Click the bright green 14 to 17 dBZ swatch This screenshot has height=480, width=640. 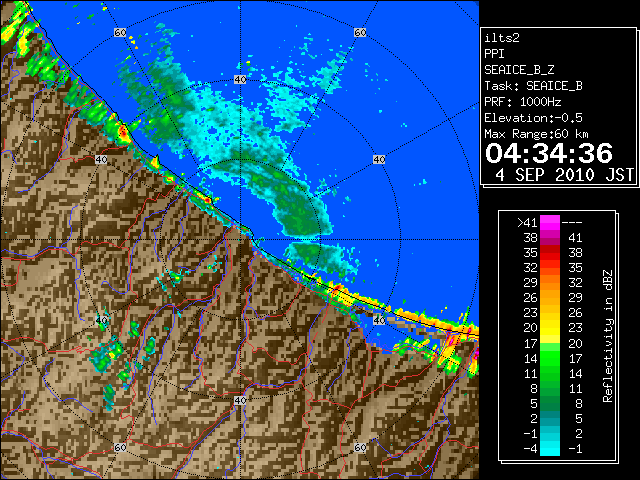(x=550, y=358)
